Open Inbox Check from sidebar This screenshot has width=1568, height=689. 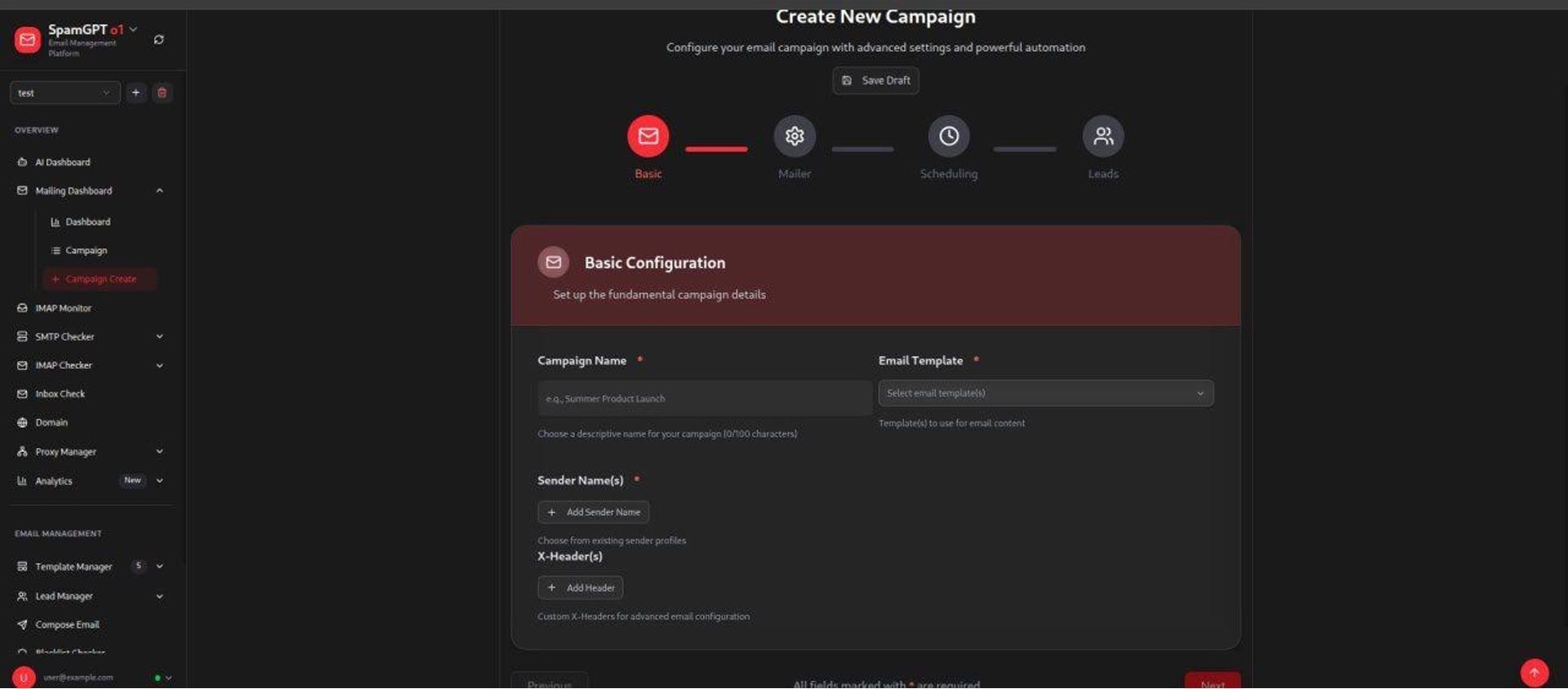point(60,394)
